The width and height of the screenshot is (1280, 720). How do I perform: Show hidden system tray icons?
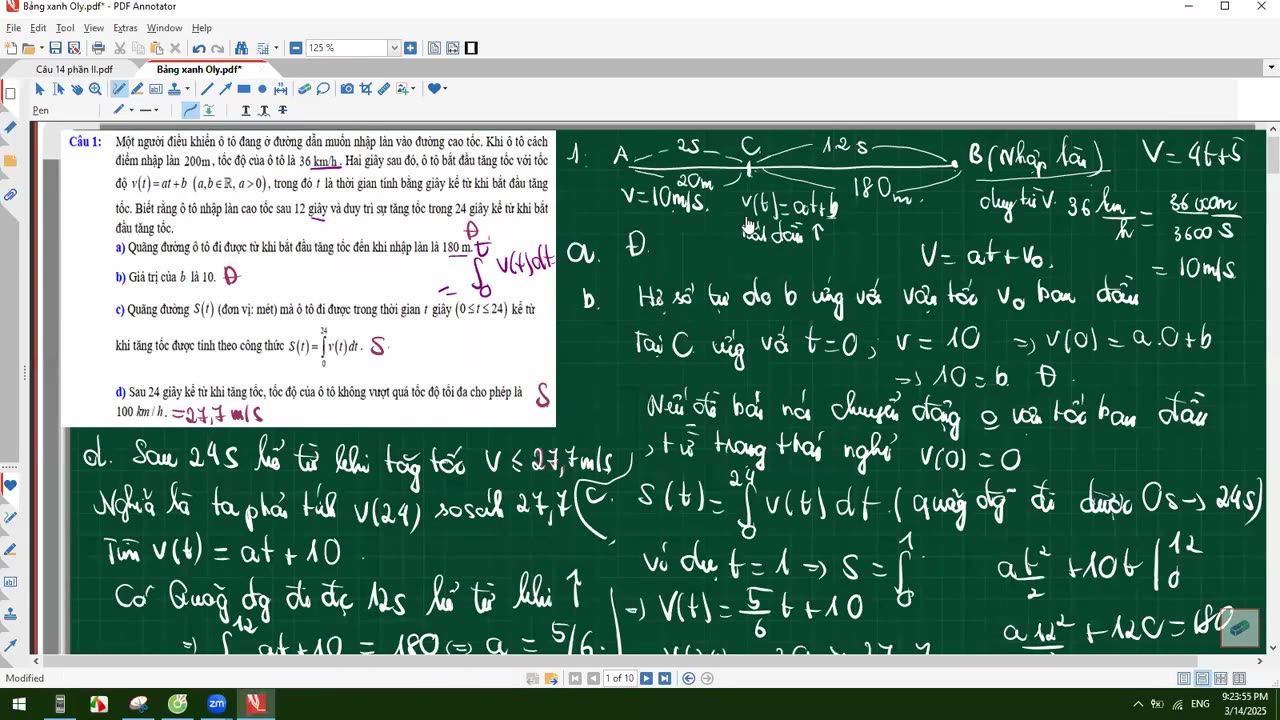(x=1137, y=704)
